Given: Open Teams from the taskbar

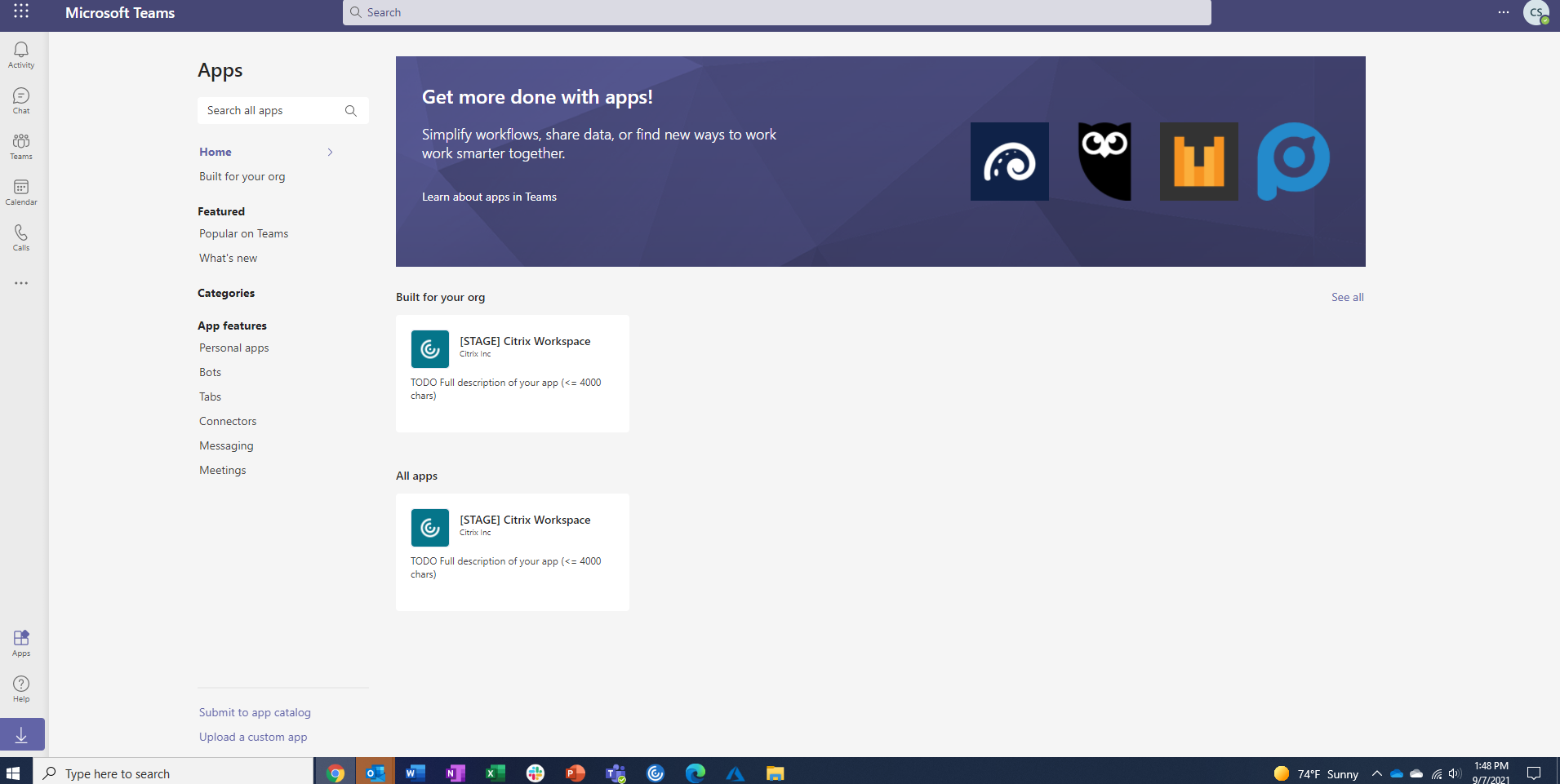Looking at the screenshot, I should 616,773.
